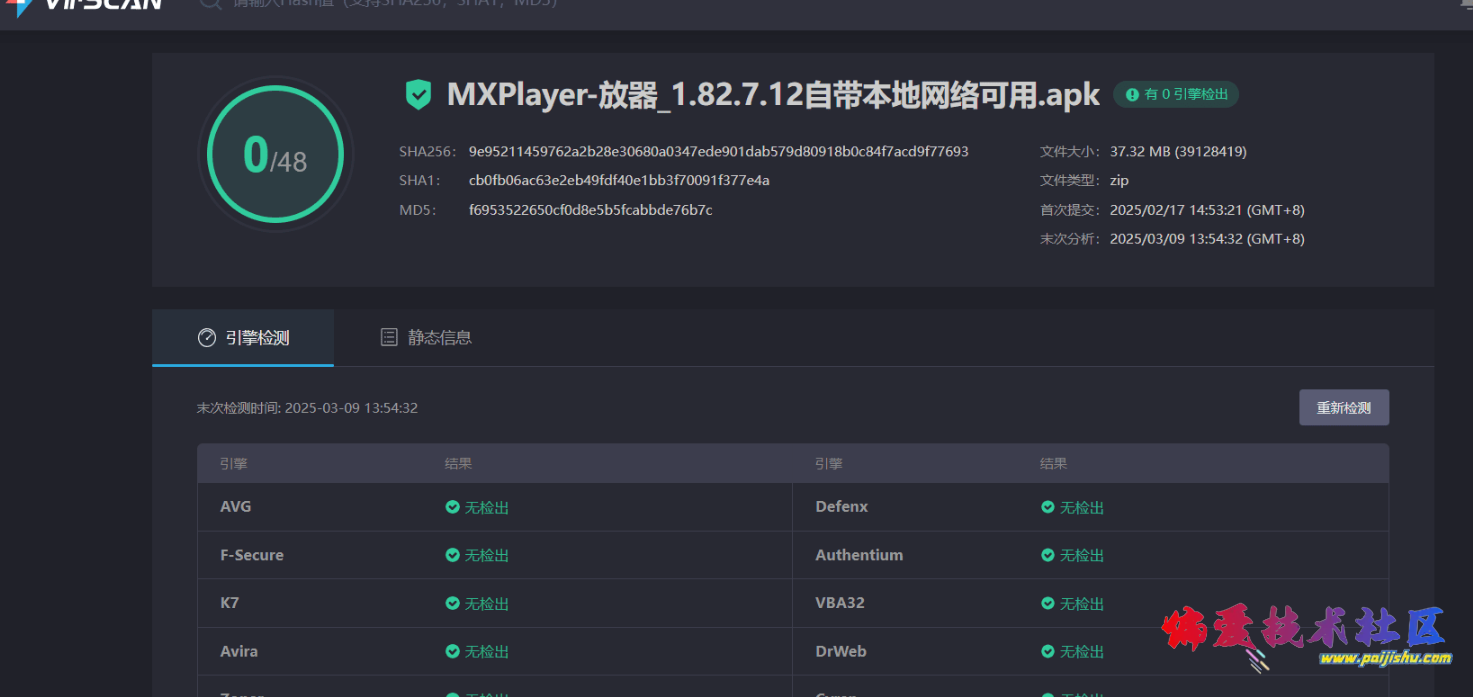This screenshot has width=1473, height=697.
Task: Switch to the 引擎检测 tab
Action: click(x=243, y=338)
